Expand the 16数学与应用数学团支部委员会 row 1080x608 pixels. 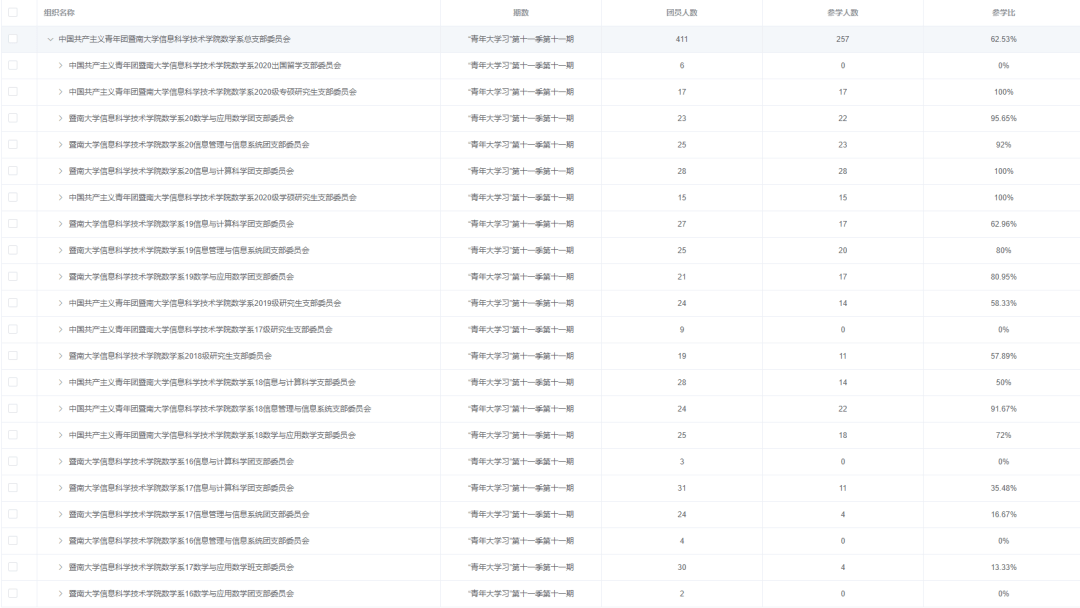click(61, 594)
